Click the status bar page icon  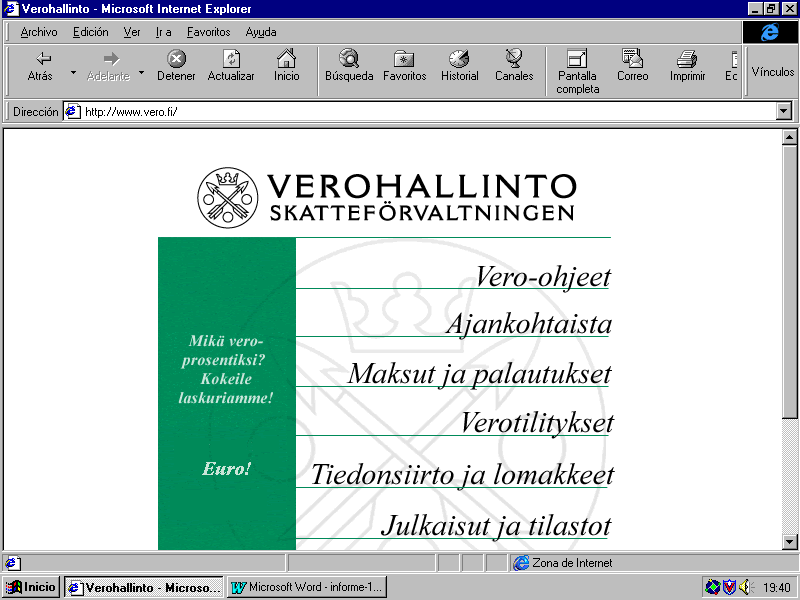coord(12,563)
